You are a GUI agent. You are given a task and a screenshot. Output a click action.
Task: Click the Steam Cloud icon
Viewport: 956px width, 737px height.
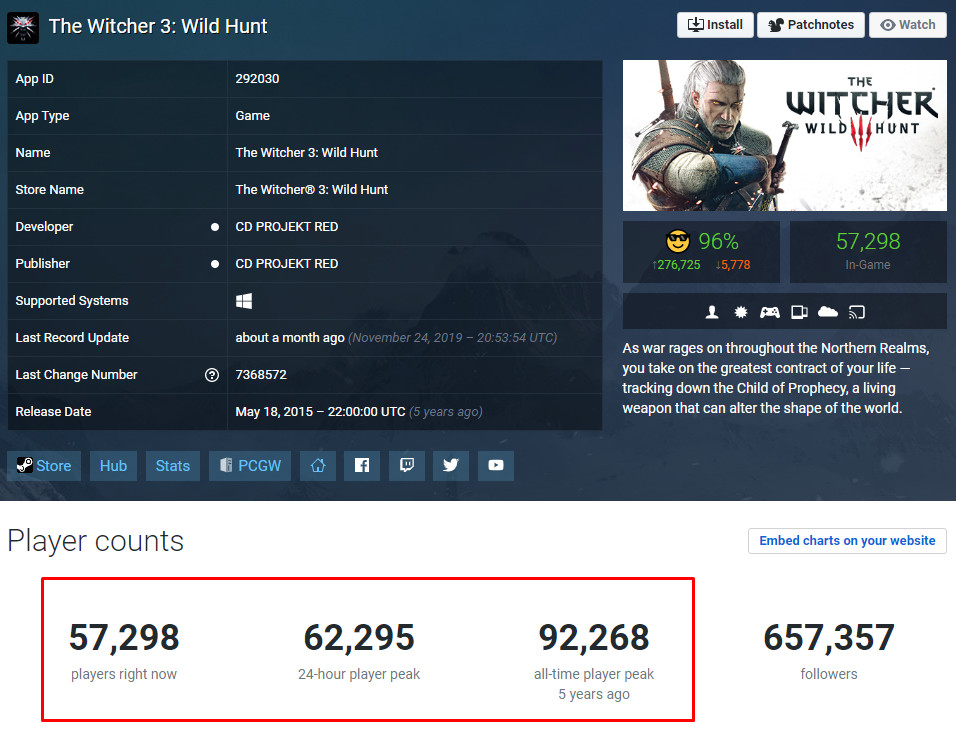[827, 312]
